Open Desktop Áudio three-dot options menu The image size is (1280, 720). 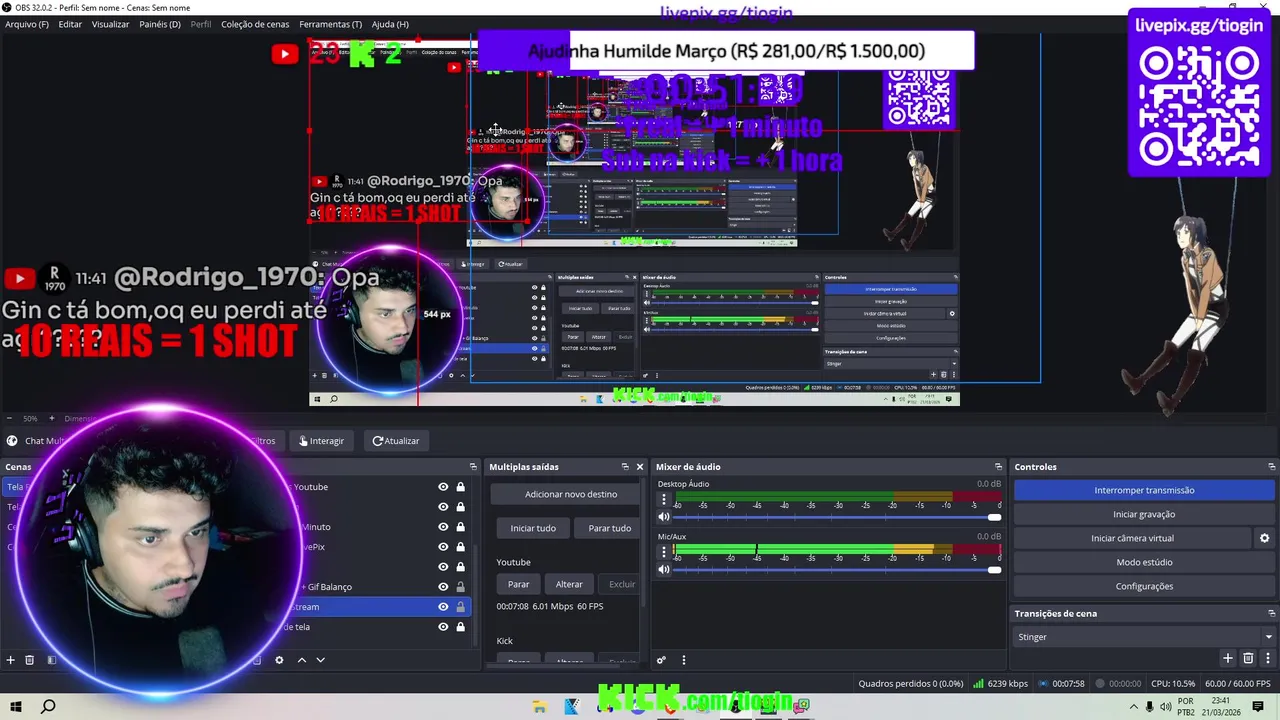pos(663,499)
